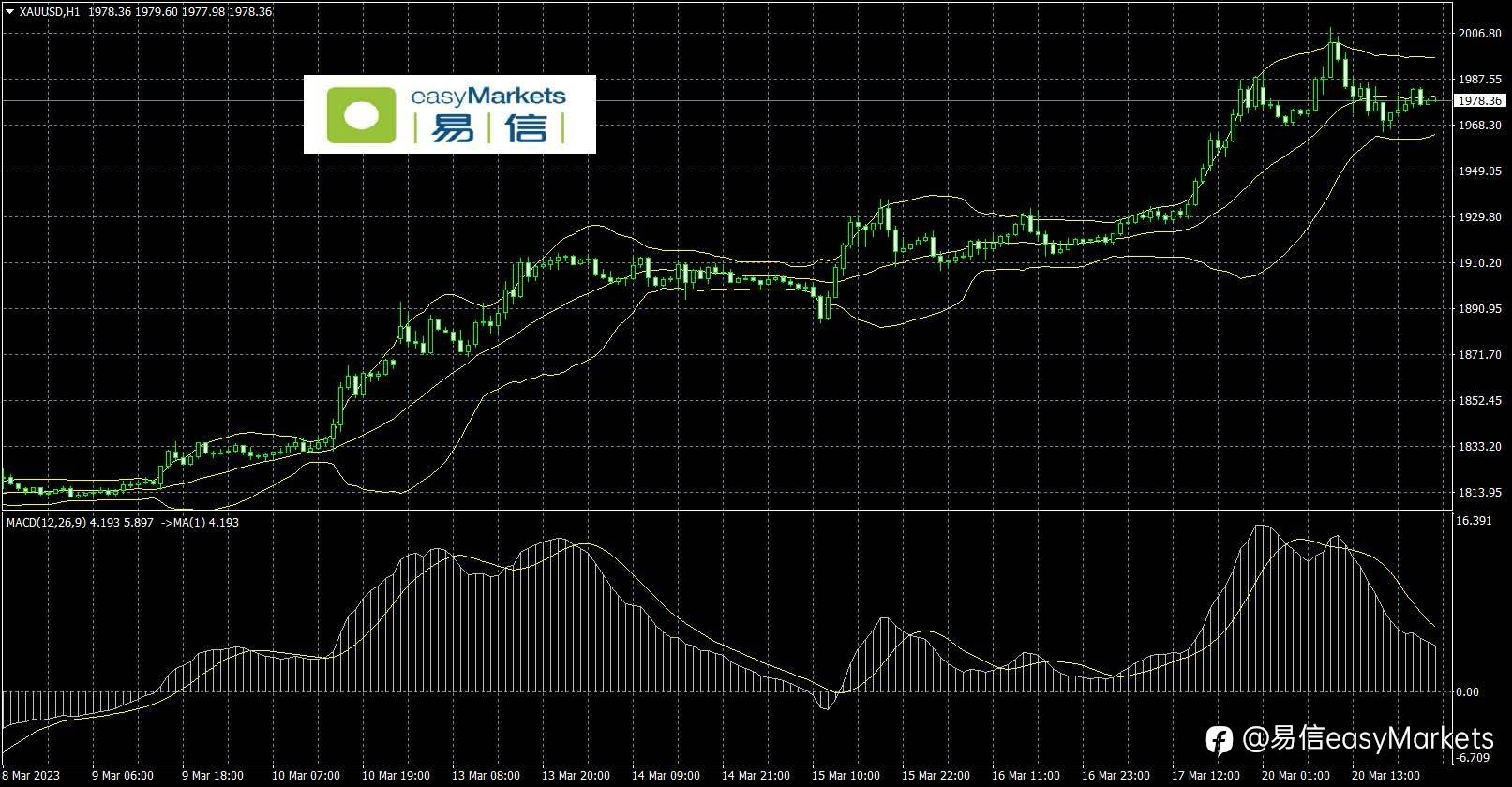Click the 1968.30 price axis label
The height and width of the screenshot is (787, 1512).
pos(1480,125)
